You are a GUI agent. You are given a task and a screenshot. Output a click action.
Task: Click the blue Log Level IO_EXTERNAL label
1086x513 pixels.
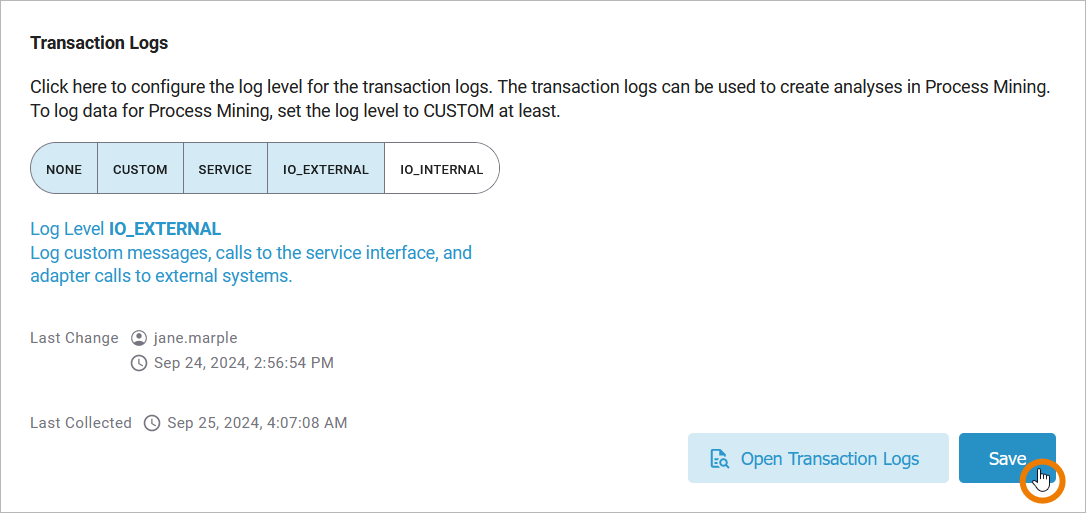pyautogui.click(x=126, y=229)
